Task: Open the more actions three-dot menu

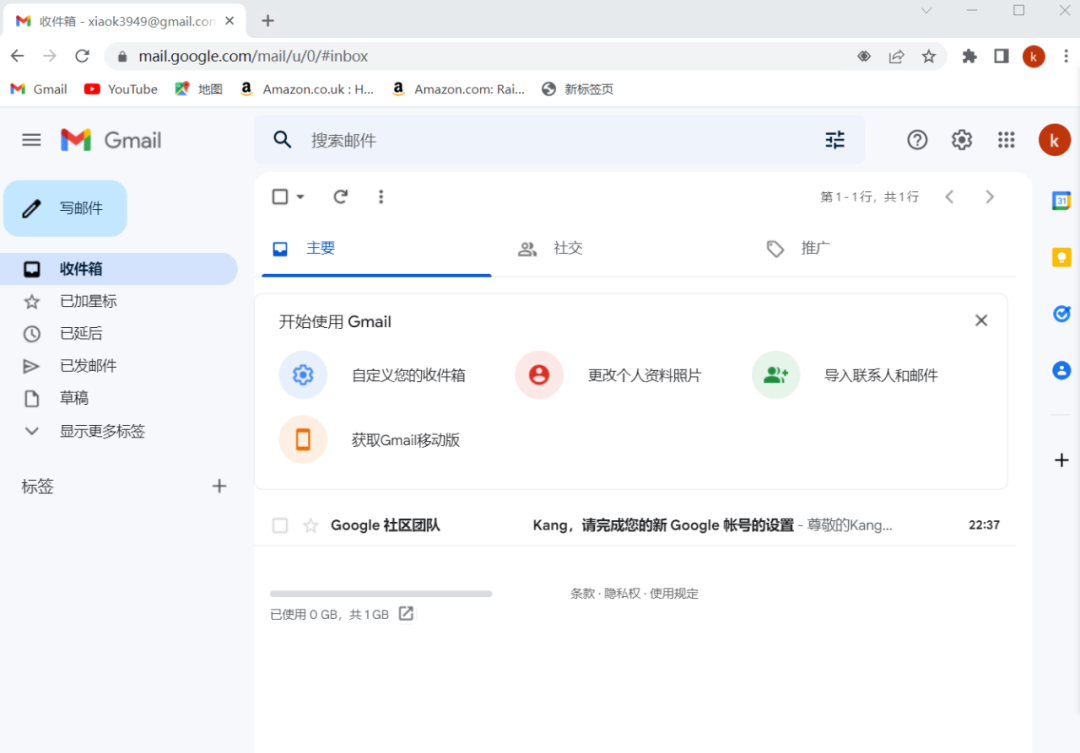Action: click(381, 196)
